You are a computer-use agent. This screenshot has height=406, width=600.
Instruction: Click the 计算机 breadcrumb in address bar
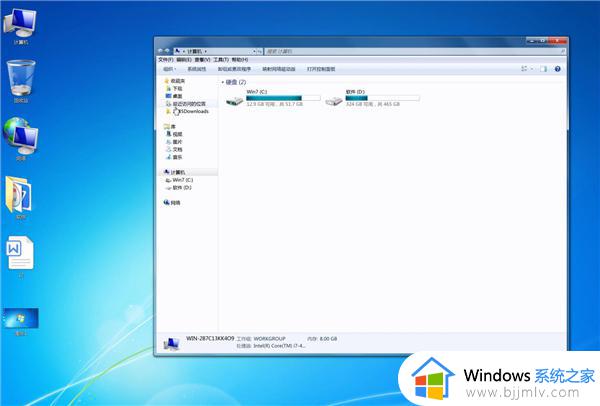(194, 51)
